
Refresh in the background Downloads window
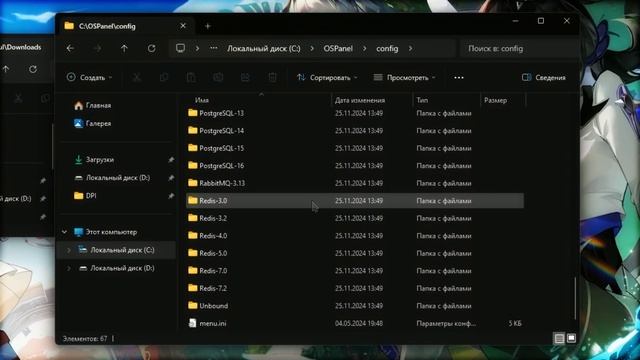[x=33, y=69]
